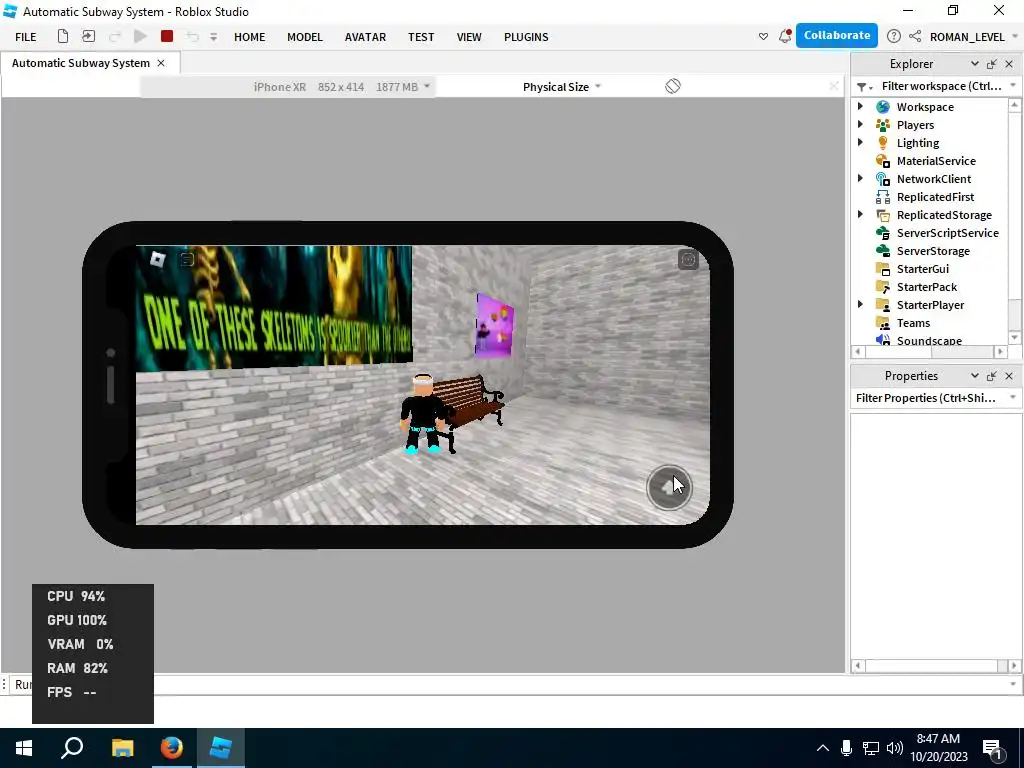
Task: Expand the ReplicatedStorage tree node
Action: click(x=860, y=214)
